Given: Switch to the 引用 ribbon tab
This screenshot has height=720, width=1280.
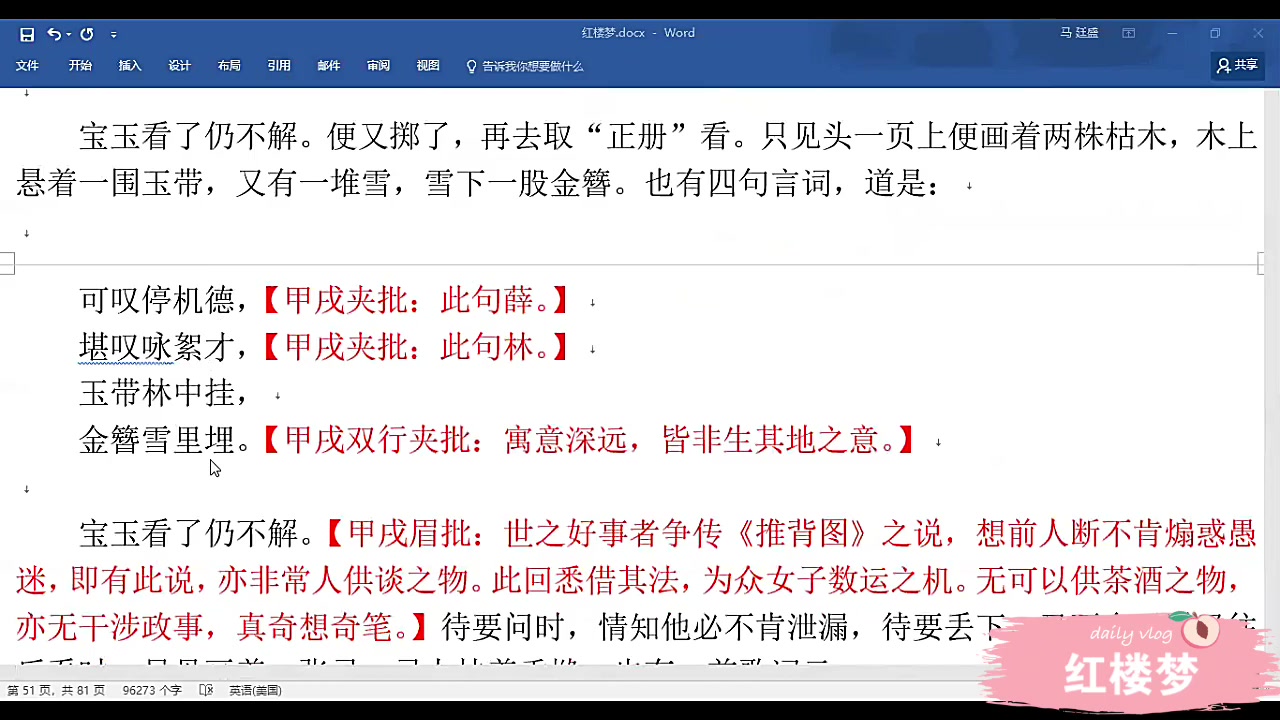Looking at the screenshot, I should tap(279, 66).
